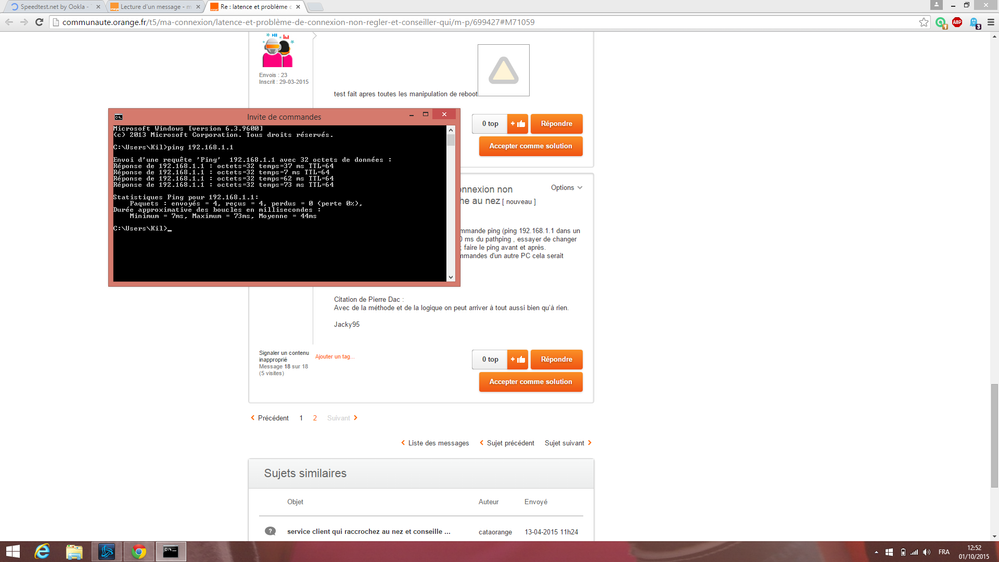
Task: Click the thumbs-up icon on message 18
Action: click(x=518, y=359)
